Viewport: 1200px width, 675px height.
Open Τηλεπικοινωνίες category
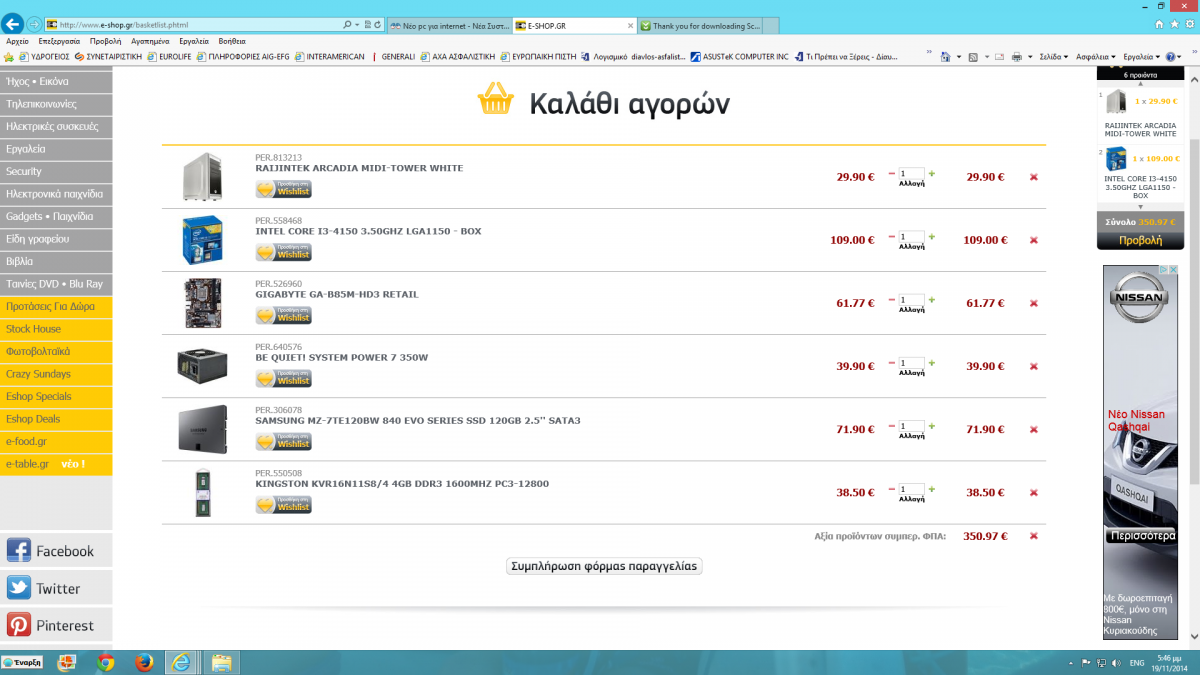[56, 104]
